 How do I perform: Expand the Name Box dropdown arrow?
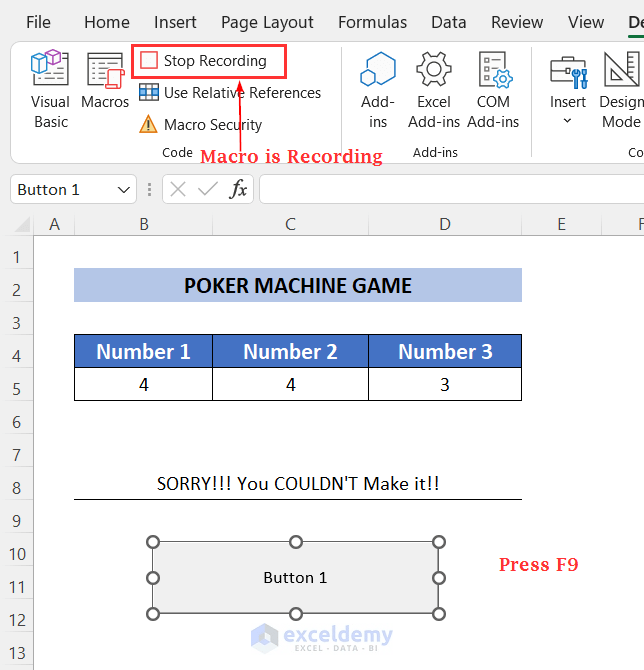124,190
